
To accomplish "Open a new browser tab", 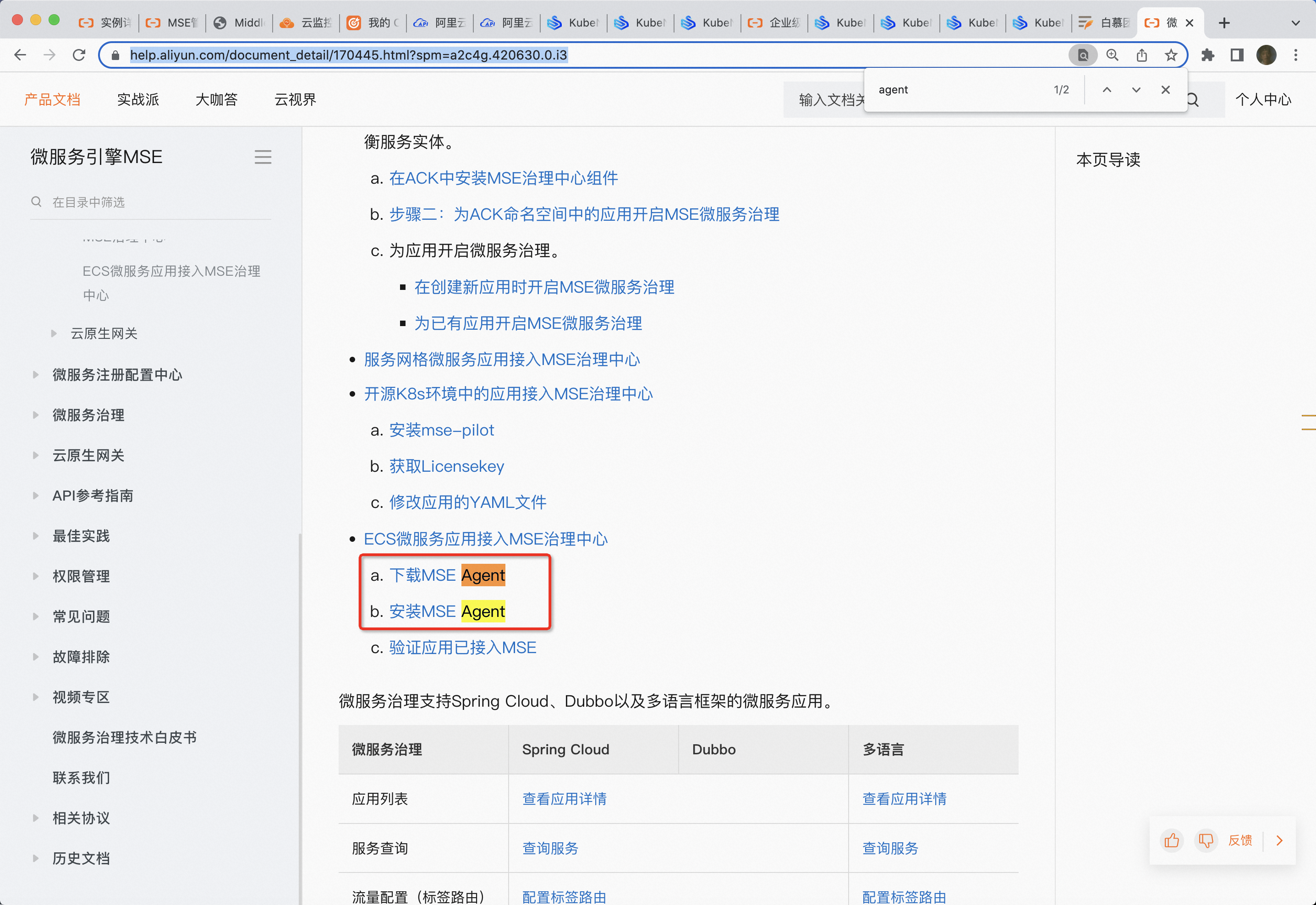I will click(1224, 23).
